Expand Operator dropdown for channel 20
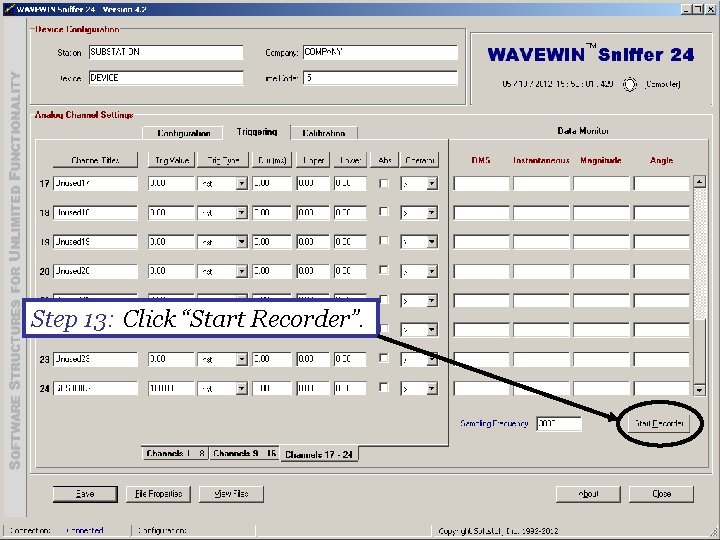The width and height of the screenshot is (720, 540). pos(432,271)
